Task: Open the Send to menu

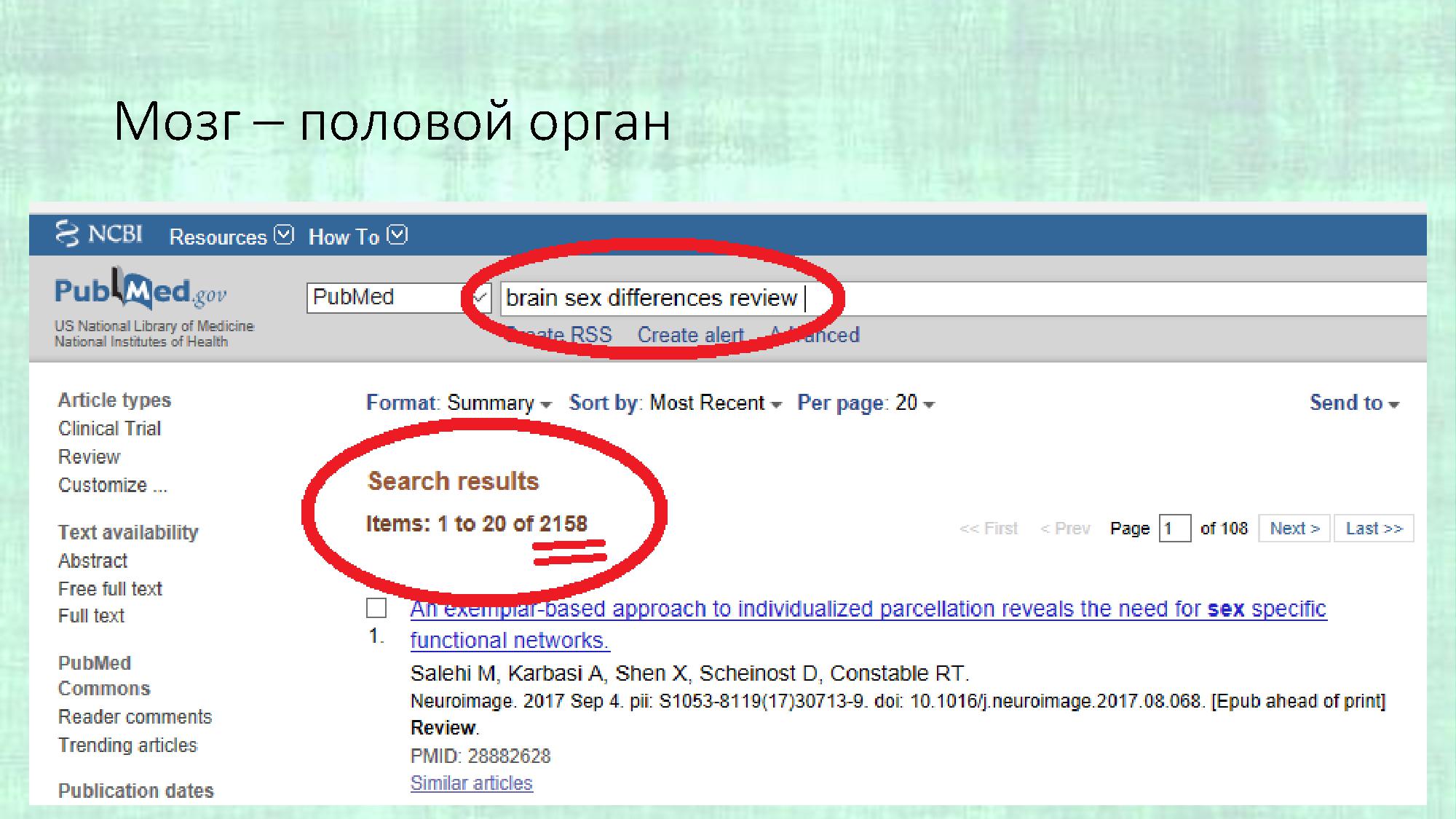Action: coord(1353,403)
